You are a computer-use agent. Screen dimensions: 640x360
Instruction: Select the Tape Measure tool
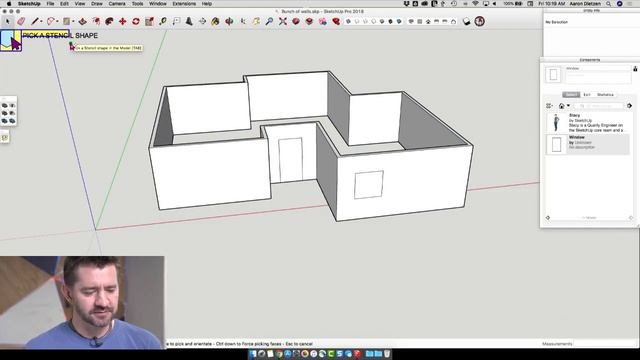[x=163, y=21]
